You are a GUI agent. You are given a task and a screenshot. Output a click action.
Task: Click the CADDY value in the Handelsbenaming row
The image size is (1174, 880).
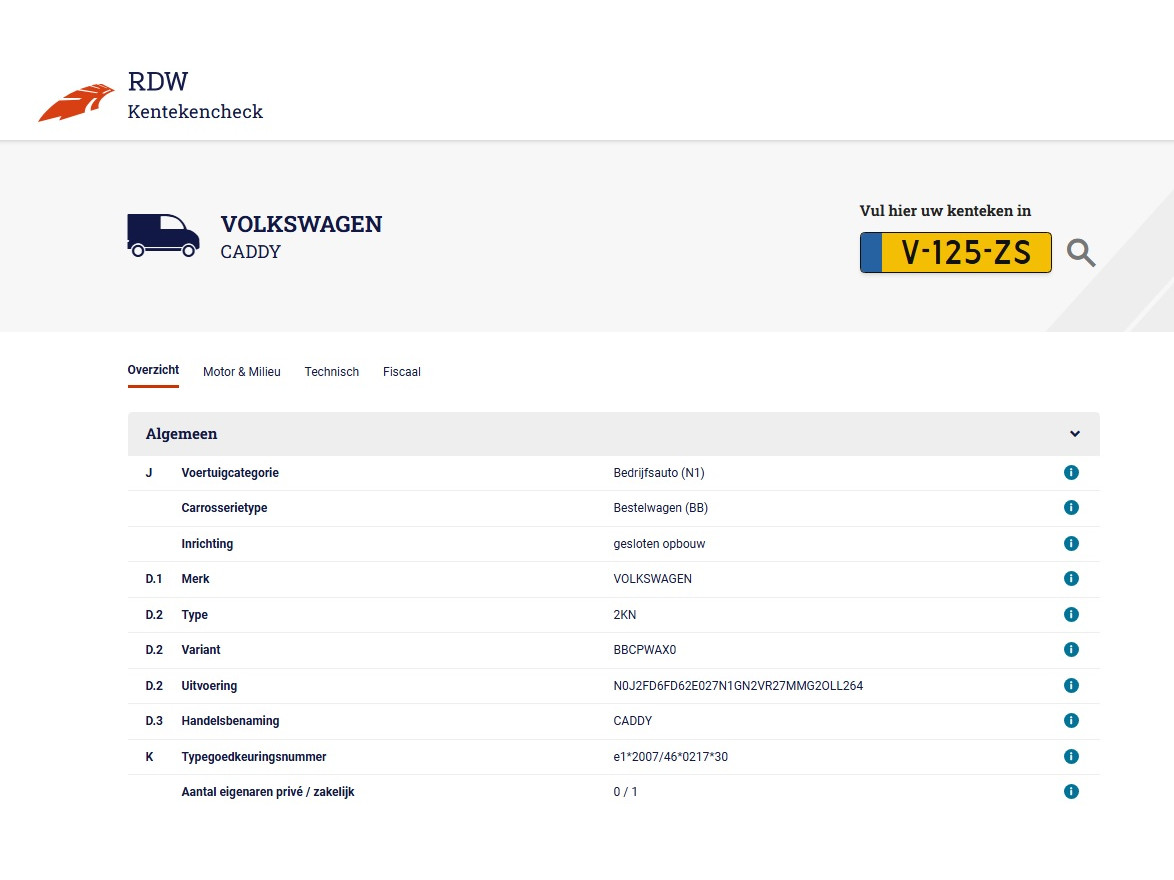[633, 721]
